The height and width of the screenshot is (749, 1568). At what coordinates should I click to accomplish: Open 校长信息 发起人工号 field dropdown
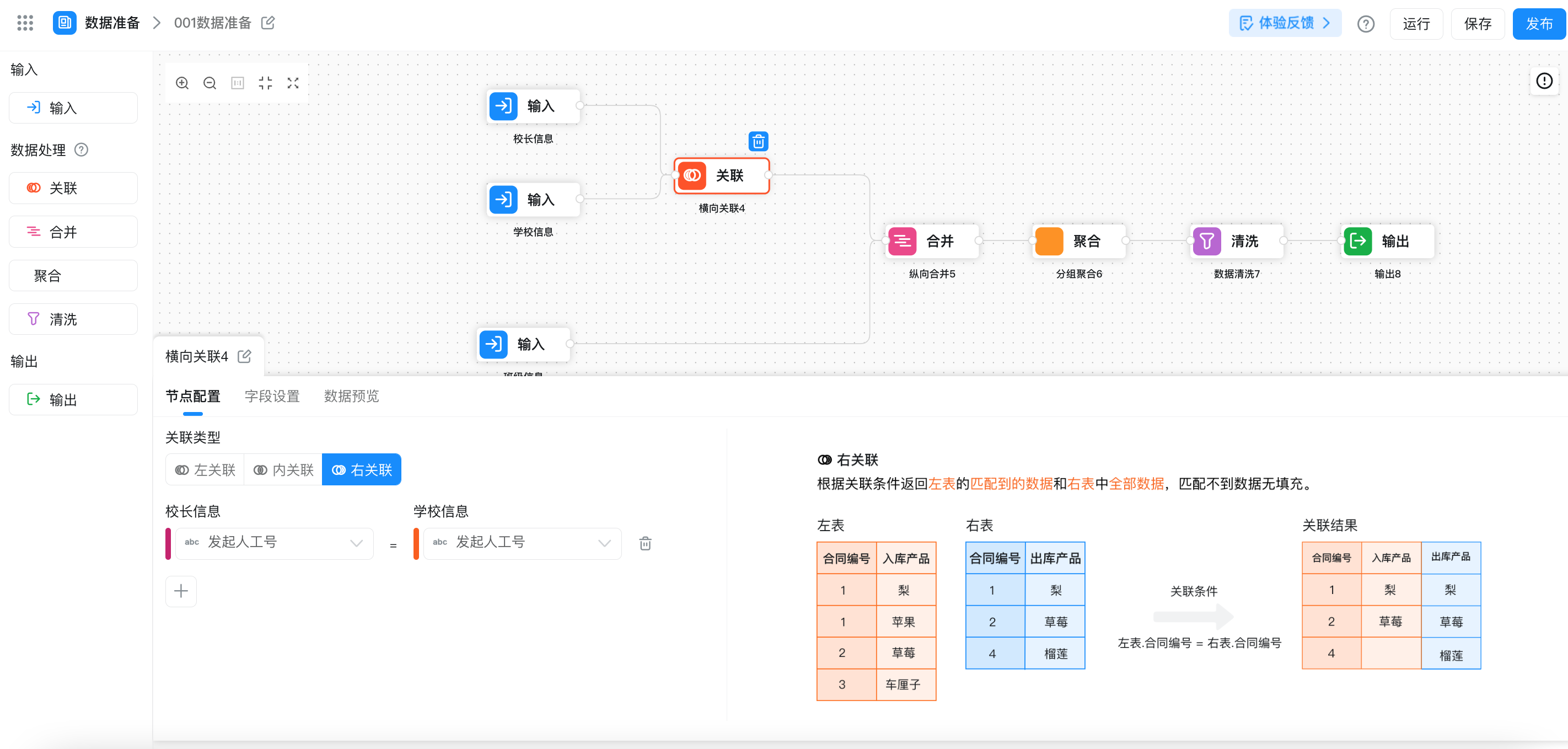point(274,543)
